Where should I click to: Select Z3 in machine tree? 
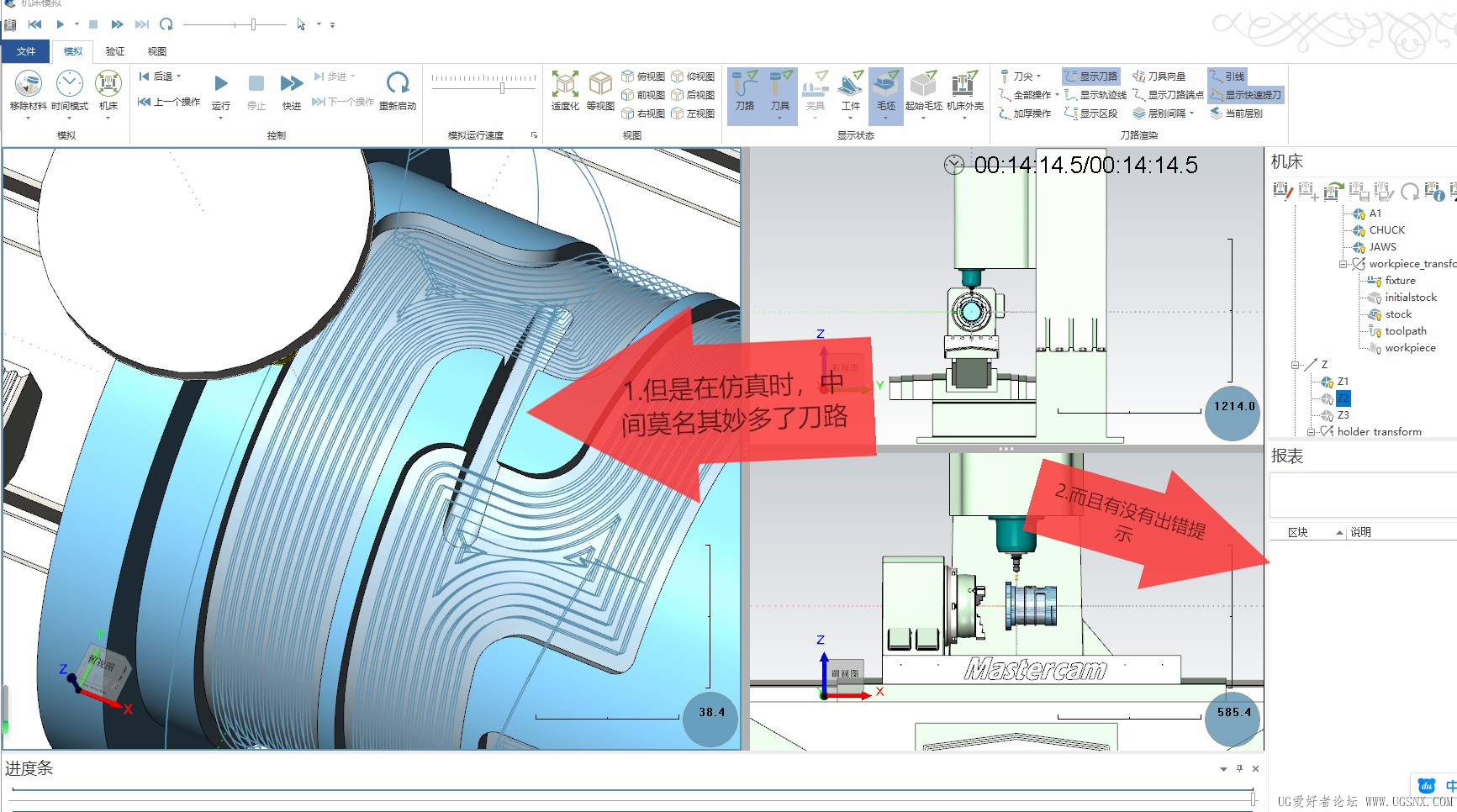[x=1343, y=415]
